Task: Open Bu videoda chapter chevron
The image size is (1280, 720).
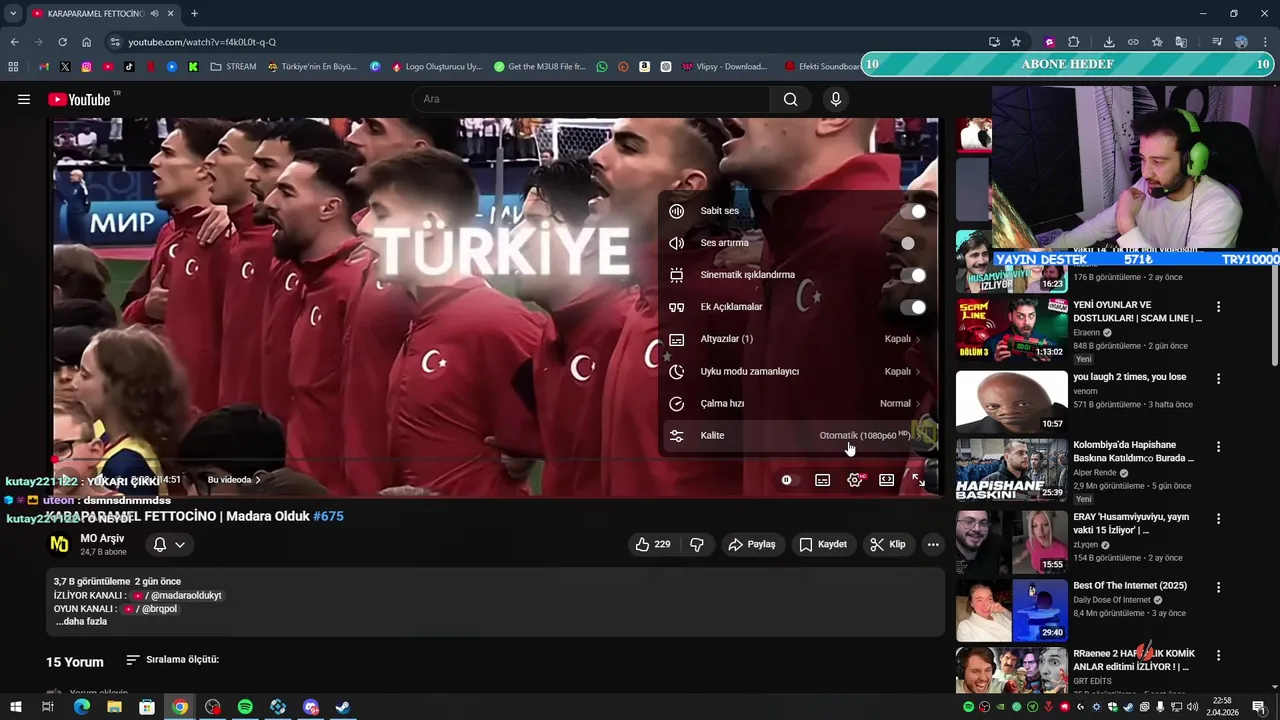Action: coord(257,480)
